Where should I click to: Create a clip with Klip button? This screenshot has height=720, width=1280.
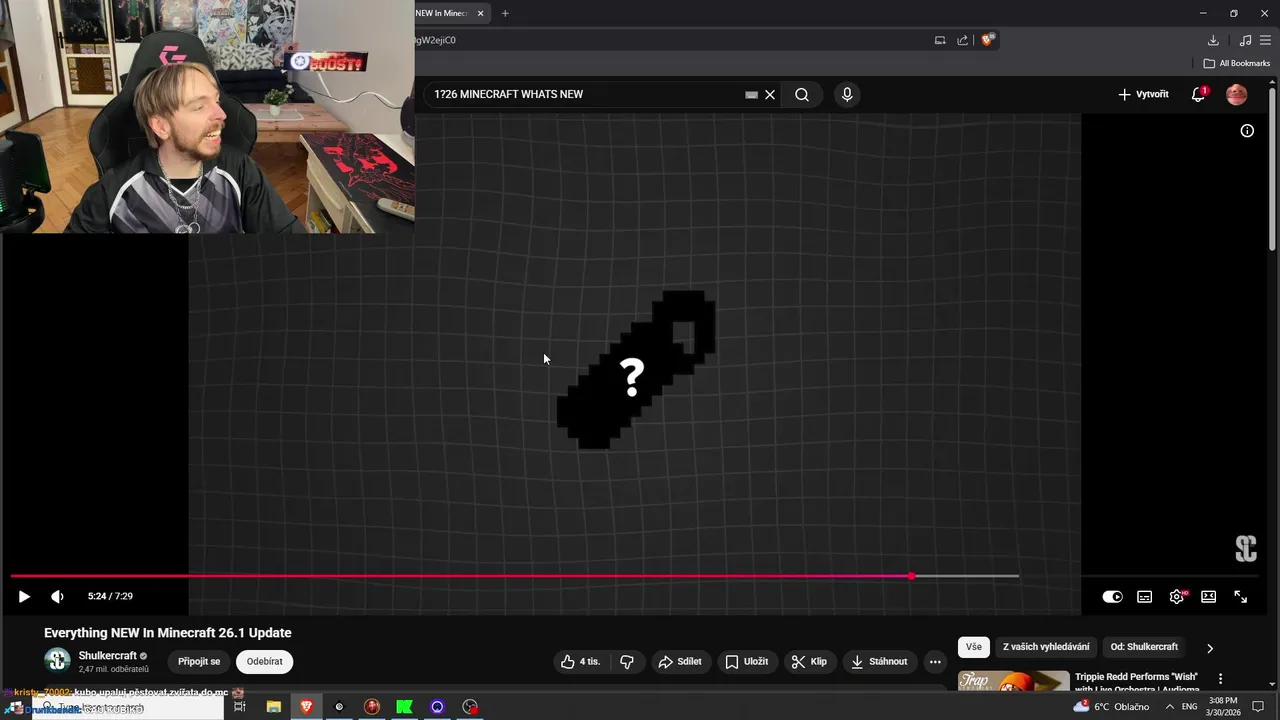coord(809,662)
